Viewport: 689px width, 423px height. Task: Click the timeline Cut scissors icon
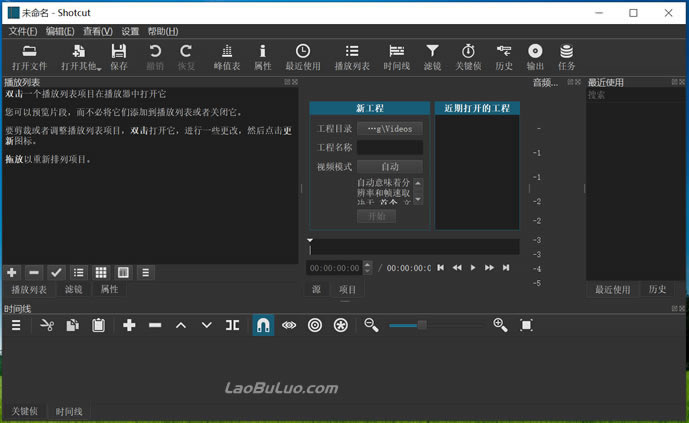(x=47, y=325)
